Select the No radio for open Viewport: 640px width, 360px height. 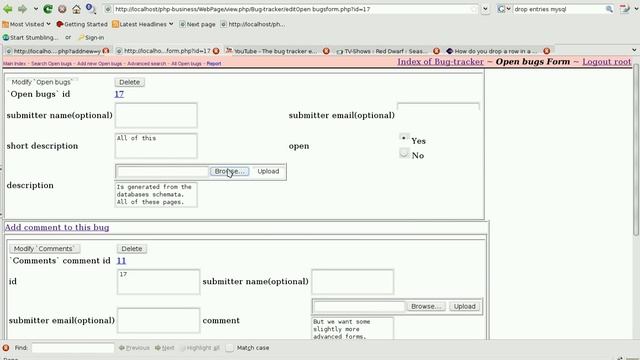pyautogui.click(x=404, y=153)
